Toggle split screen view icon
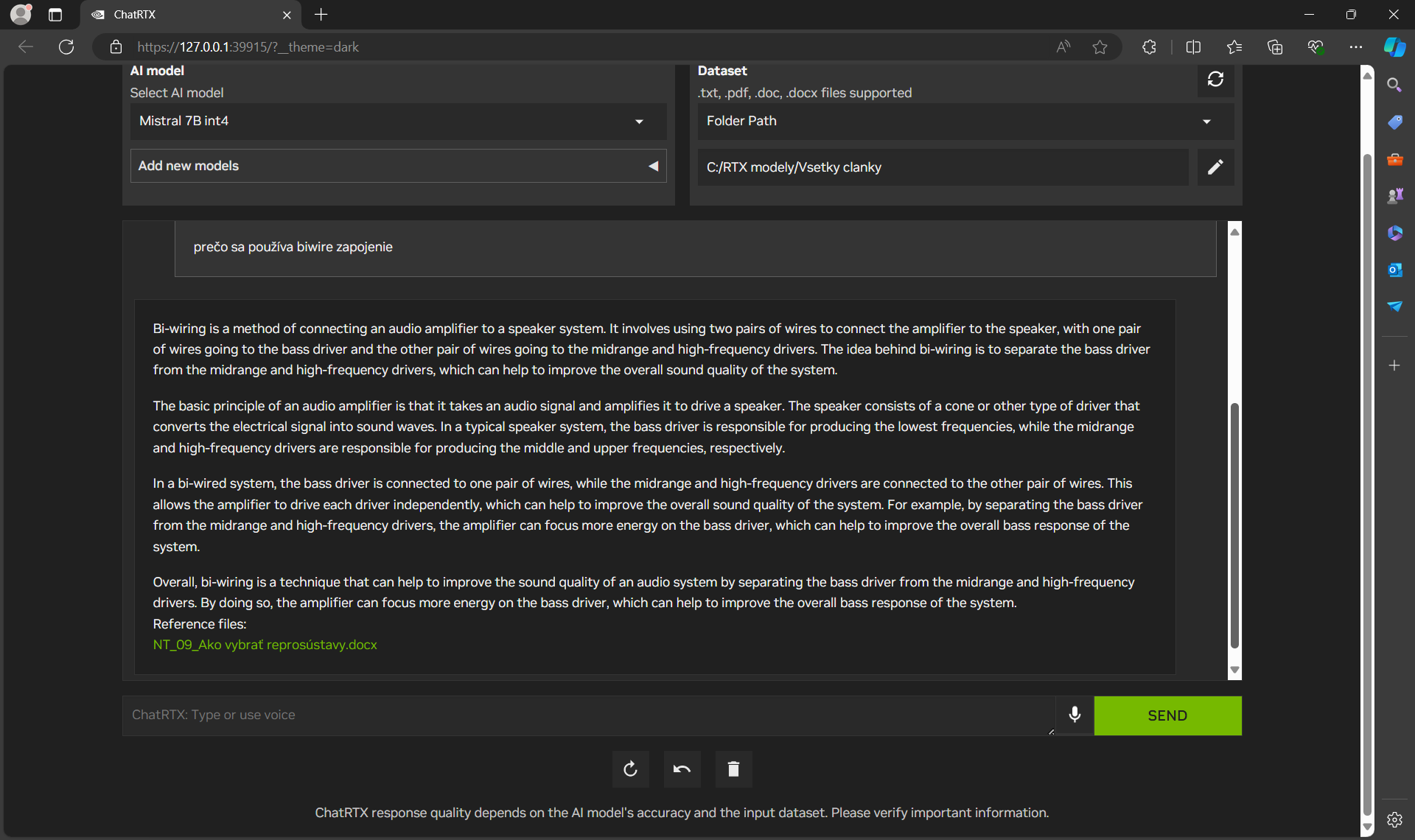 pyautogui.click(x=1193, y=47)
